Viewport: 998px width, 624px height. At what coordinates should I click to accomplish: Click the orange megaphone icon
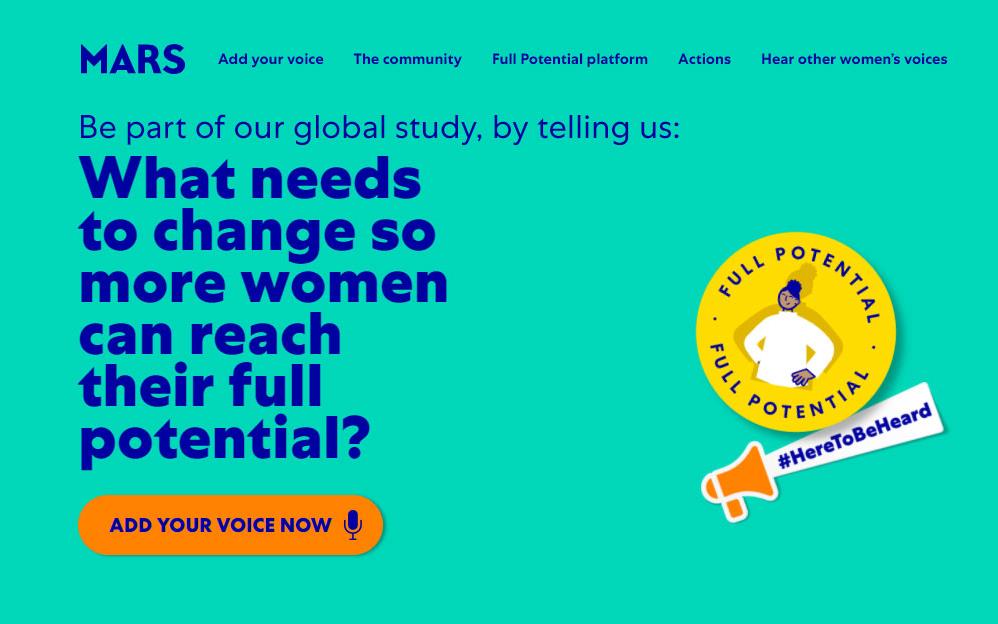739,482
